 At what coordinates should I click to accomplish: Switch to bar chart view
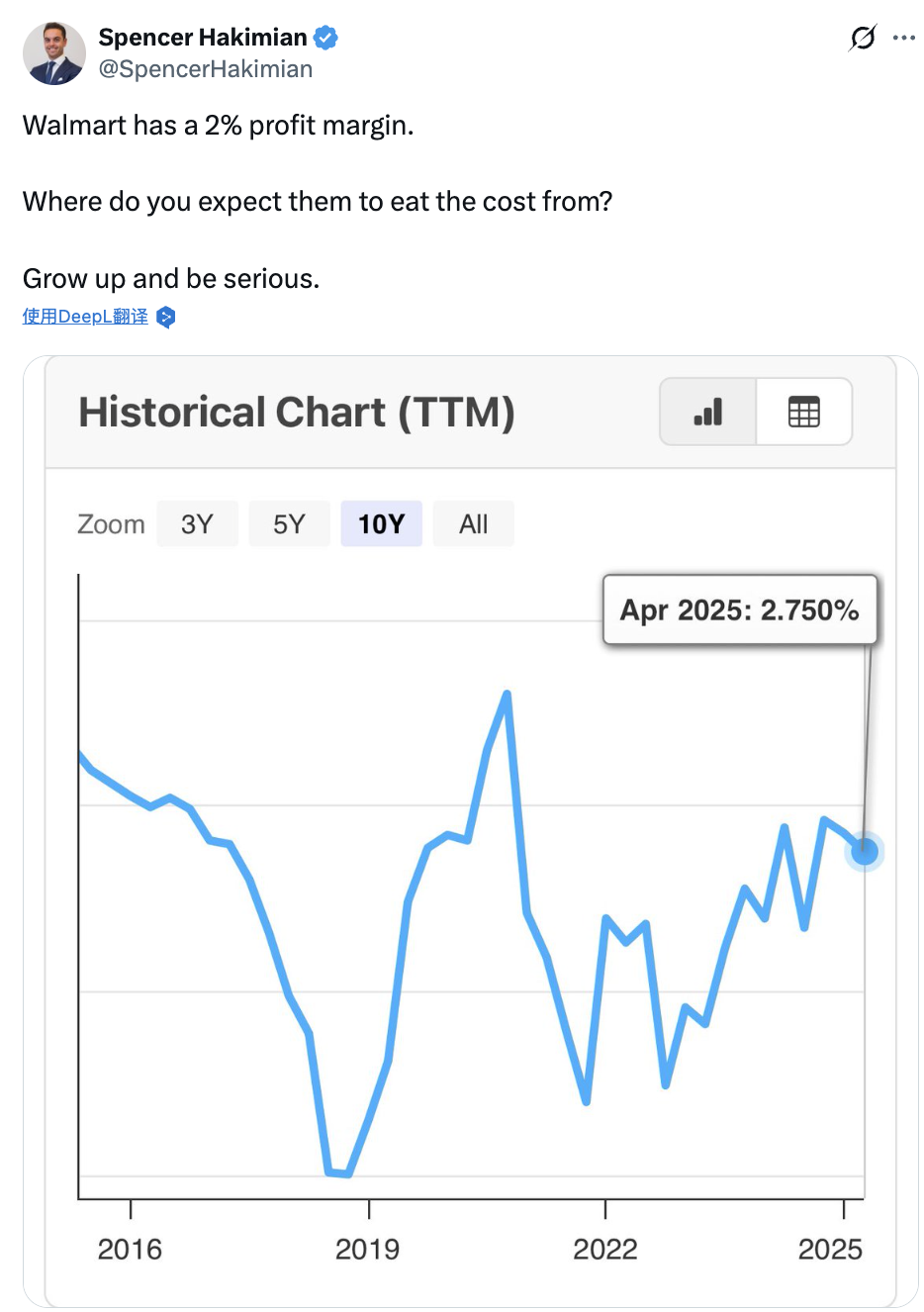click(708, 412)
